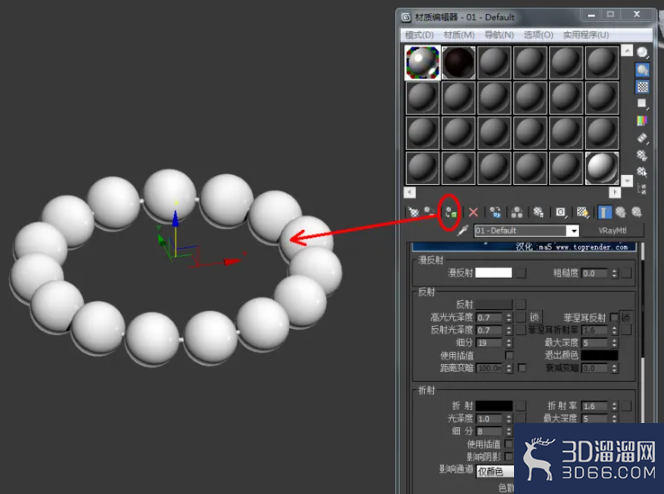Select the white last-row material slot

[601, 168]
